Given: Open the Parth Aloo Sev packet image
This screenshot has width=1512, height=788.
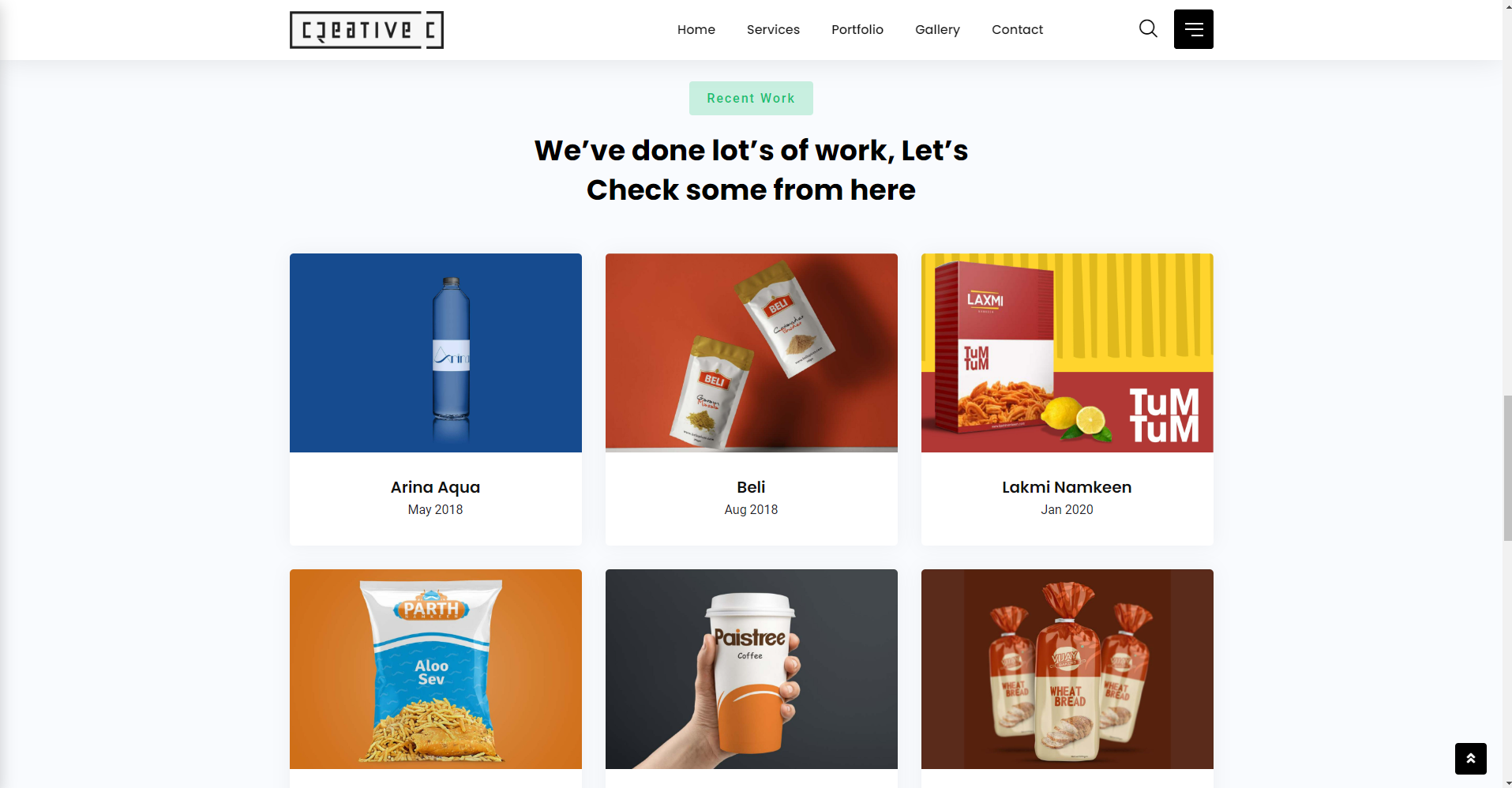Looking at the screenshot, I should (436, 669).
